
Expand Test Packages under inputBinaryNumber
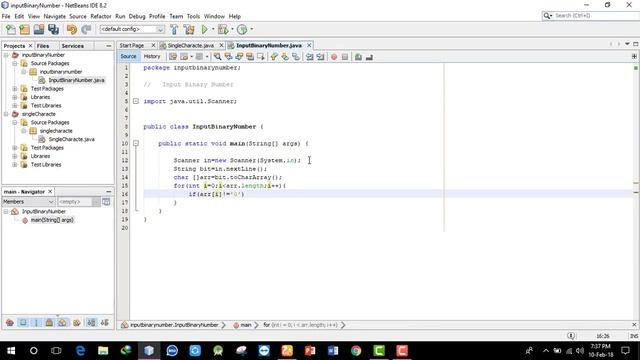coord(15,89)
